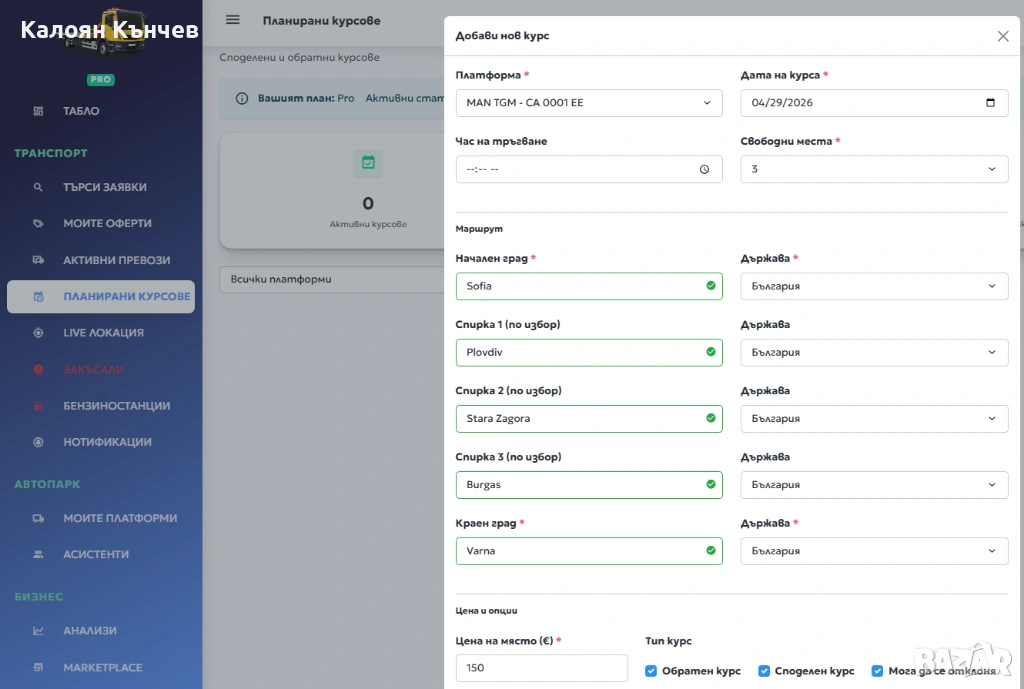Image resolution: width=1024 pixels, height=689 pixels.
Task: Click the green checkmark in Sofia field
Action: pyautogui.click(x=711, y=286)
